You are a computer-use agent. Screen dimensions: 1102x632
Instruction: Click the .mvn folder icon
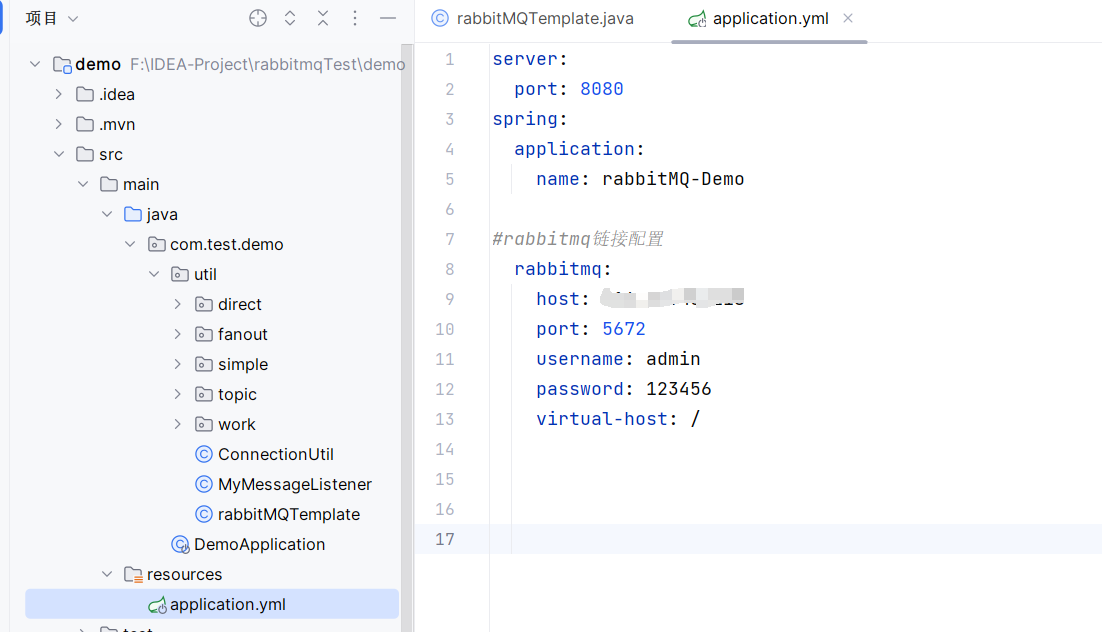(85, 124)
